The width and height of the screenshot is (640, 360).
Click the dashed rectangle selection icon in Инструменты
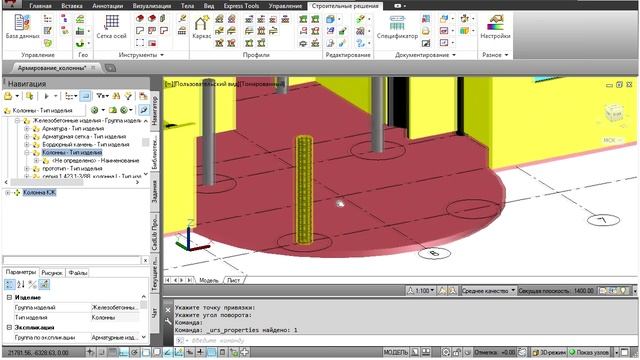pyautogui.click(x=140, y=42)
